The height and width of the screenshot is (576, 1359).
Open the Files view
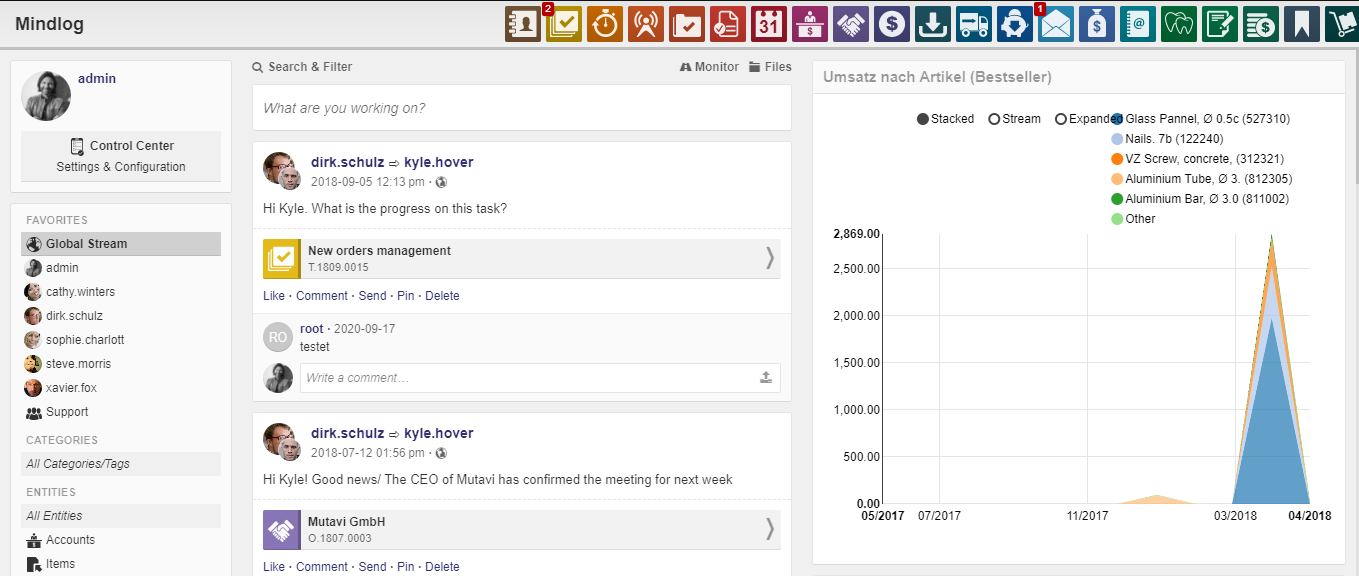(x=770, y=67)
